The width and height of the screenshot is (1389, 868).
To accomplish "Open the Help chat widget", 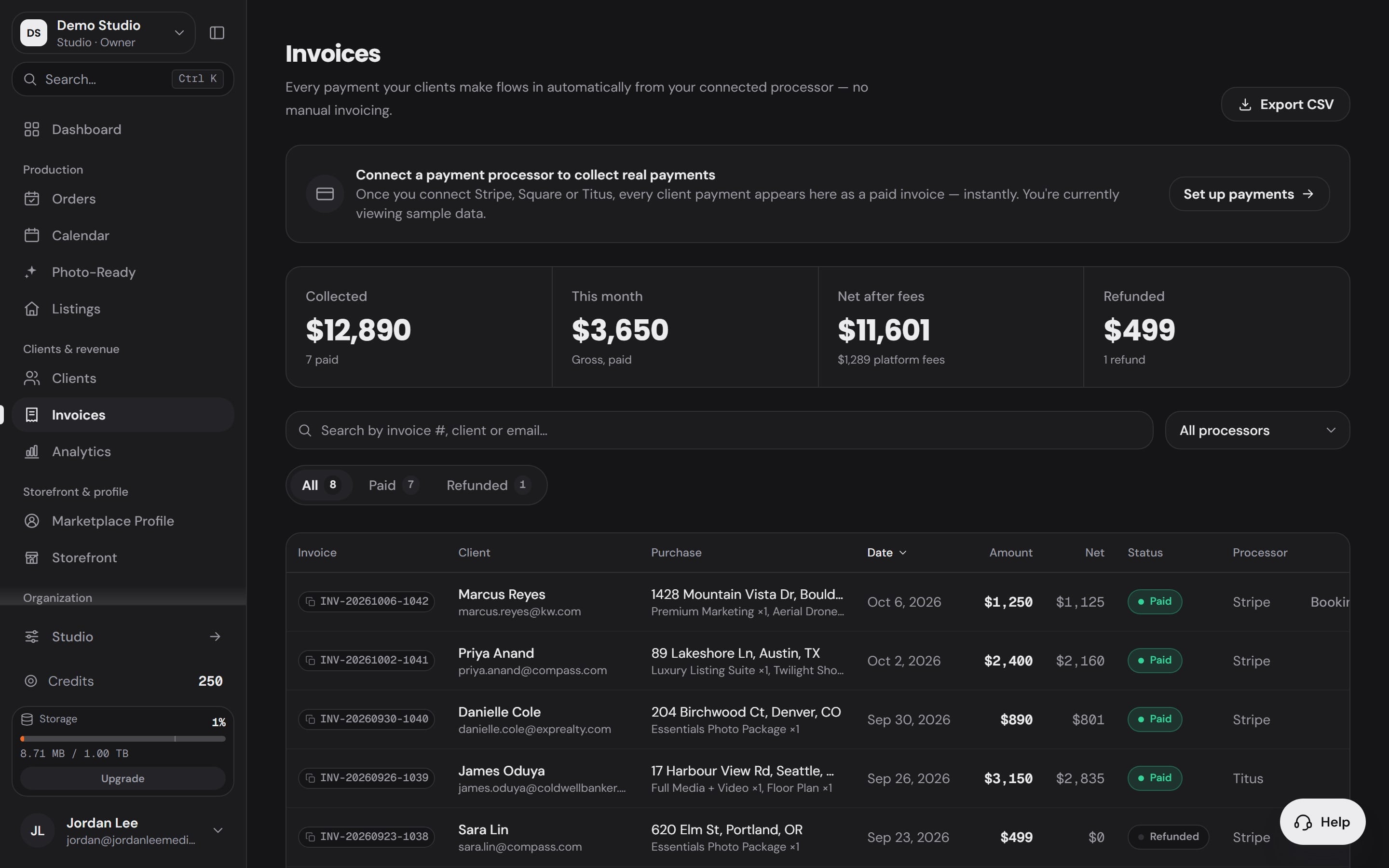I will tap(1322, 822).
